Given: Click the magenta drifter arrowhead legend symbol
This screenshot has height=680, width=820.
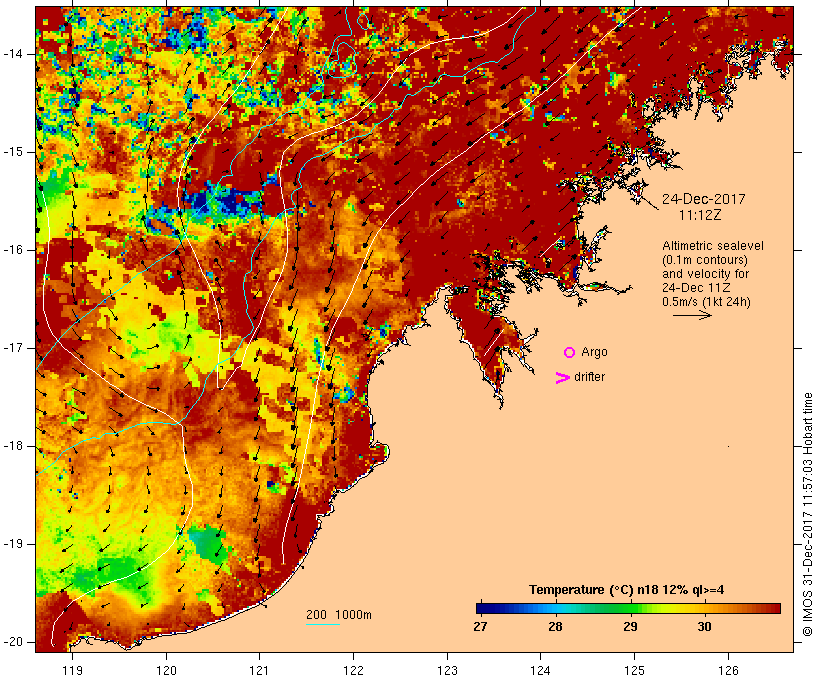Looking at the screenshot, I should pyautogui.click(x=563, y=378).
